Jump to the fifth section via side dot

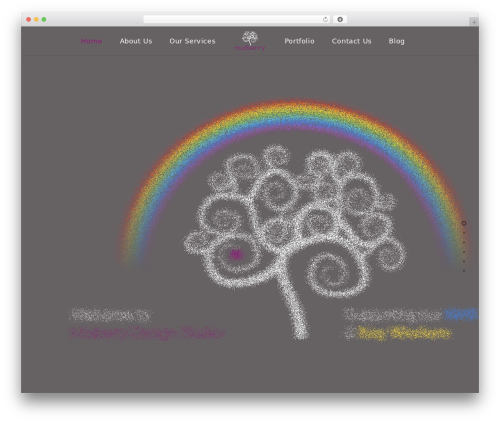click(464, 261)
